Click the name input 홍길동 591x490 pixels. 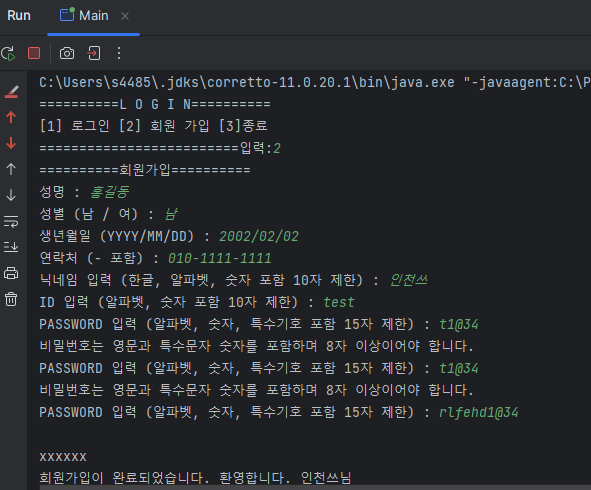(x=109, y=192)
